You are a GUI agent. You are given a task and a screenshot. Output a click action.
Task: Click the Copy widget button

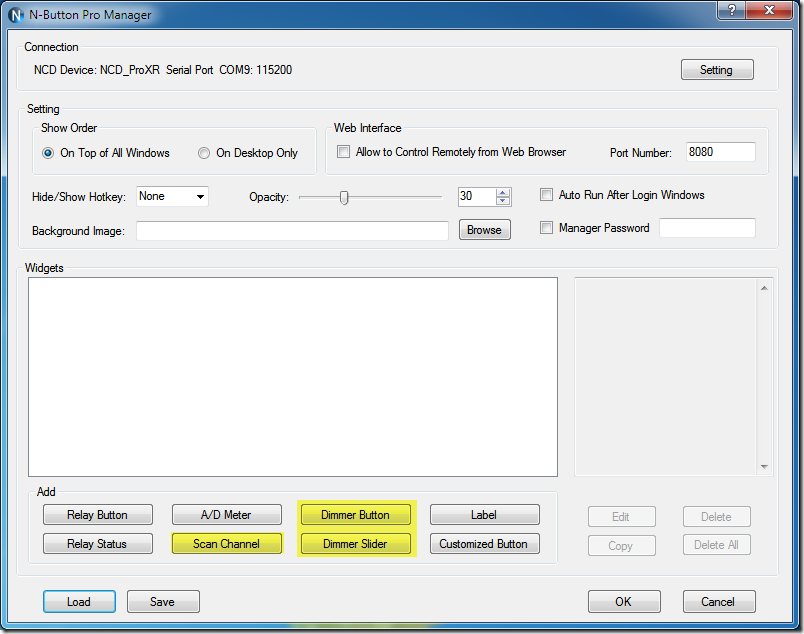click(621, 545)
